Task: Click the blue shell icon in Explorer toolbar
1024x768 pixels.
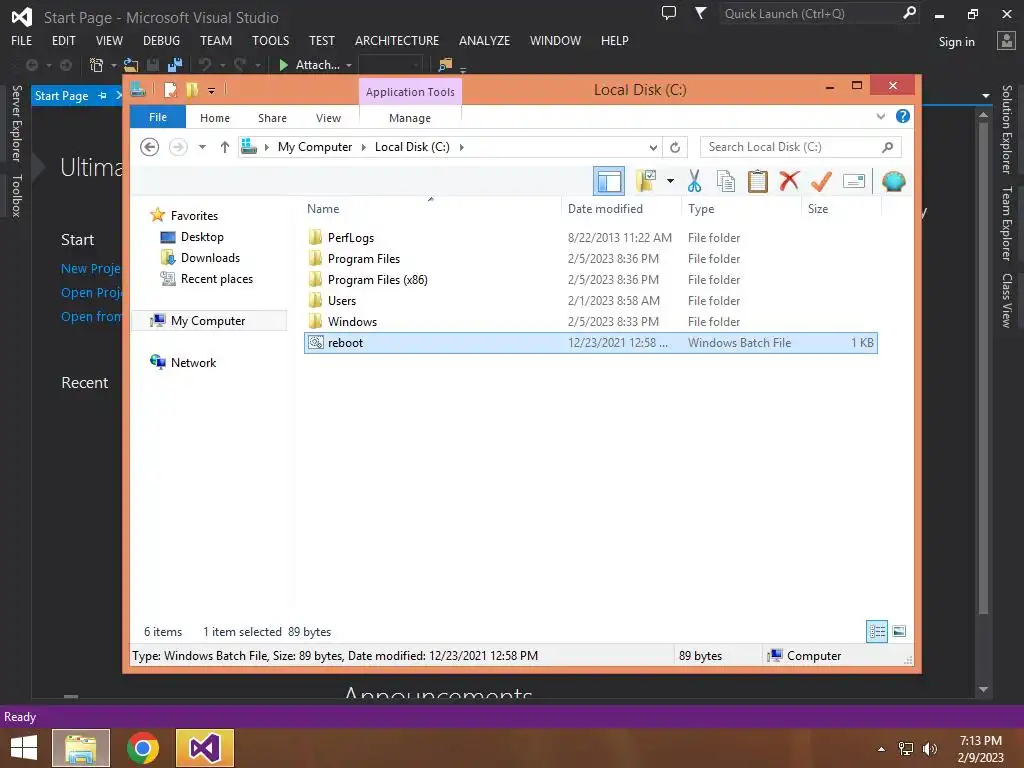Action: (893, 181)
